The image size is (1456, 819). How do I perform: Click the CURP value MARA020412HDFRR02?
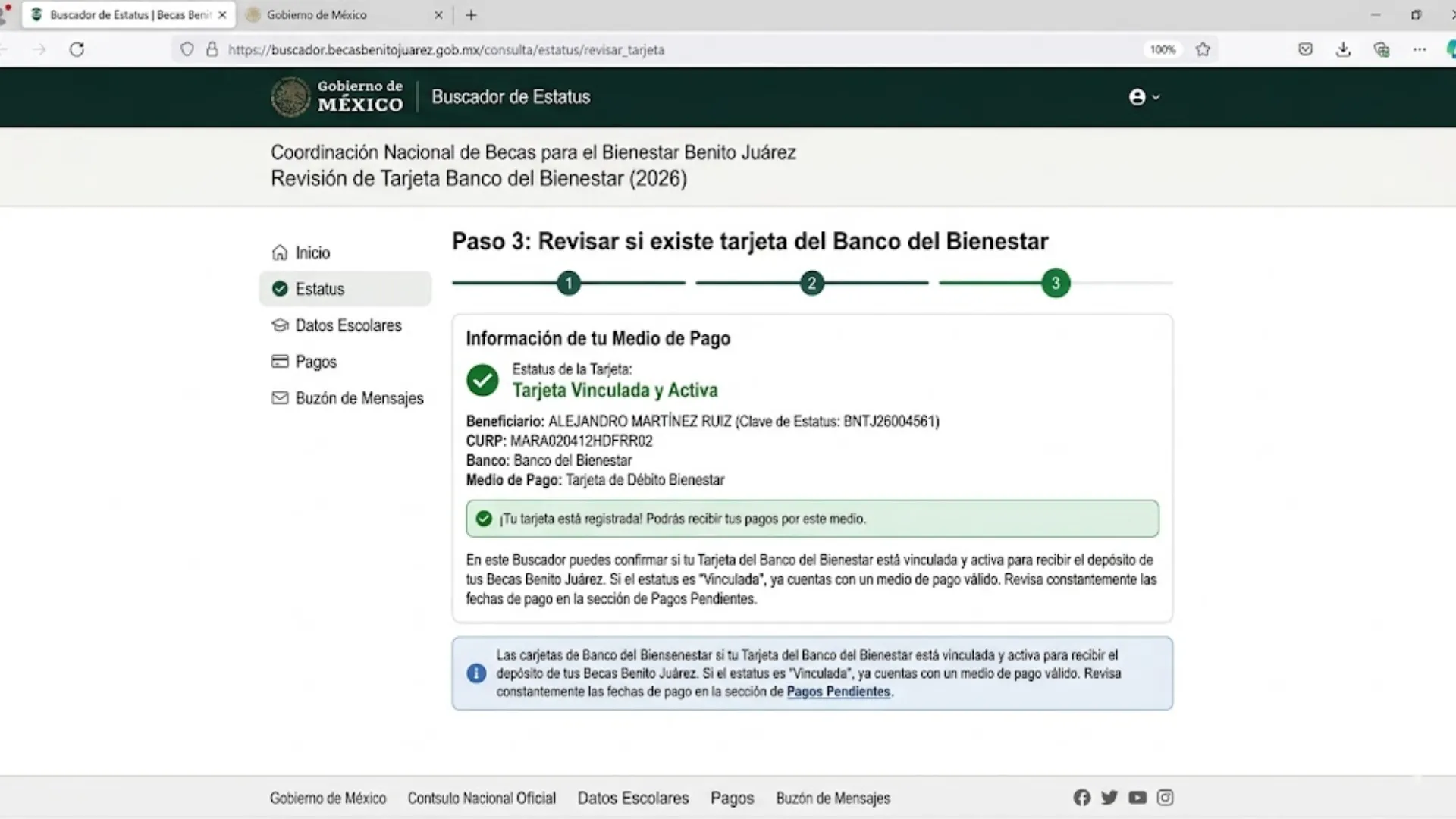click(x=581, y=441)
